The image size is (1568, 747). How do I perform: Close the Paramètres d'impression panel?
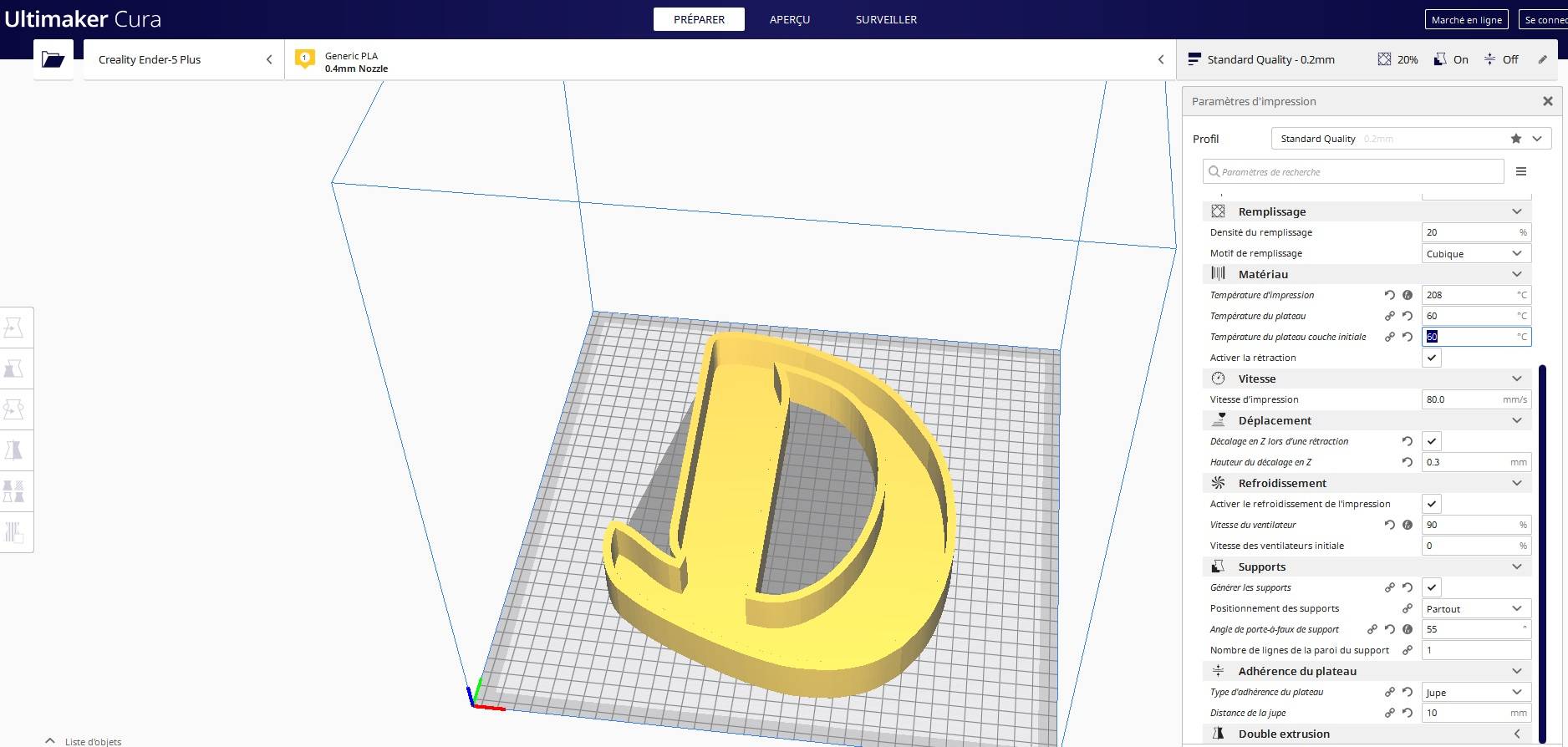tap(1548, 101)
